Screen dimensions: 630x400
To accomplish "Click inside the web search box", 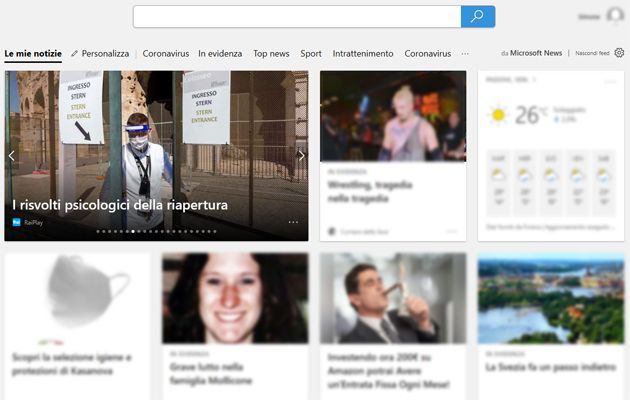I will (x=296, y=17).
